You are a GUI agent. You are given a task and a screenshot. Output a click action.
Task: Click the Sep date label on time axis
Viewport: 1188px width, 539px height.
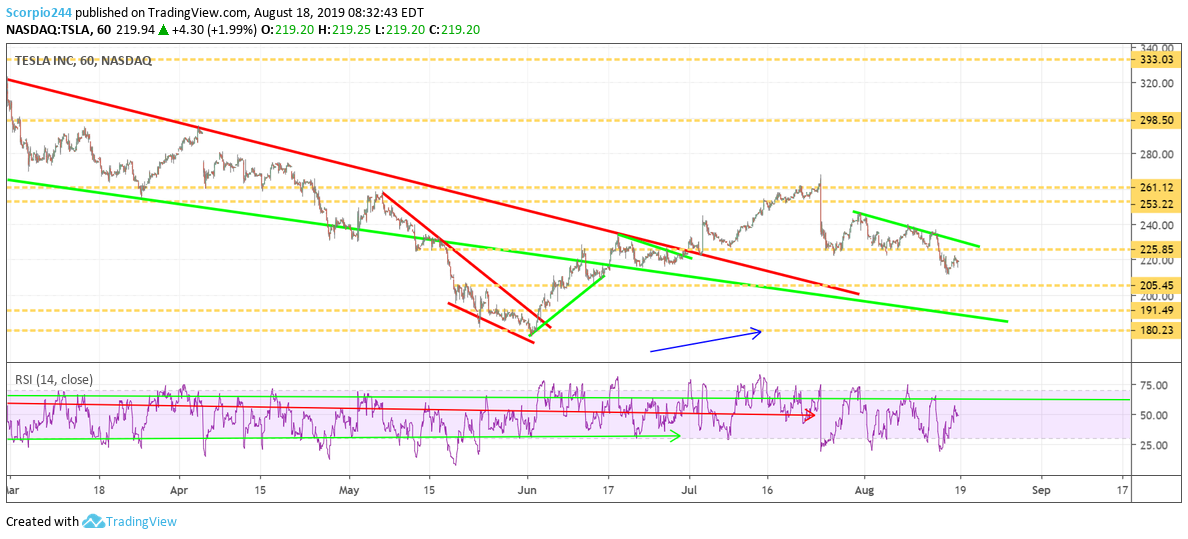pyautogui.click(x=1041, y=490)
